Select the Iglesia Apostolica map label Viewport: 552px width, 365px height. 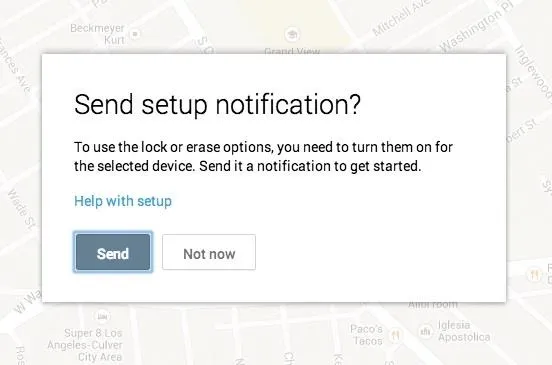[464, 331]
